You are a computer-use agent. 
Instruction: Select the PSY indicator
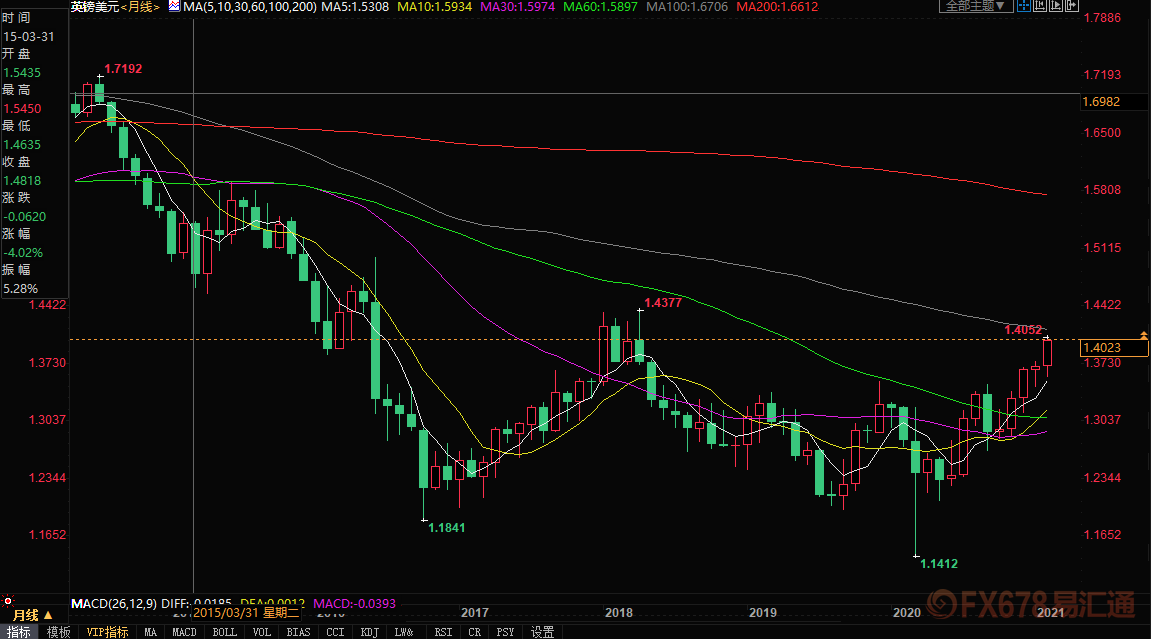(x=505, y=632)
